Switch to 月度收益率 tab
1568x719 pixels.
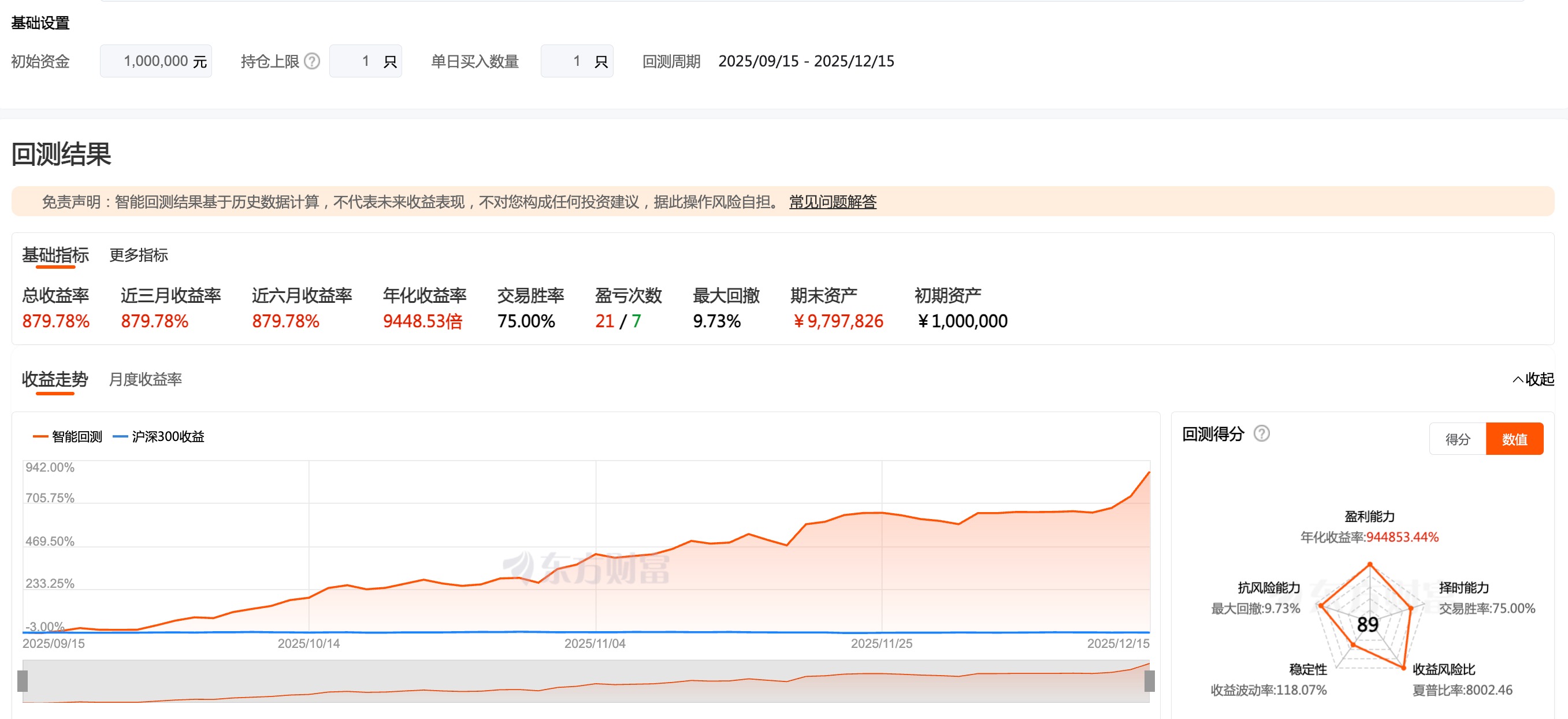click(145, 379)
